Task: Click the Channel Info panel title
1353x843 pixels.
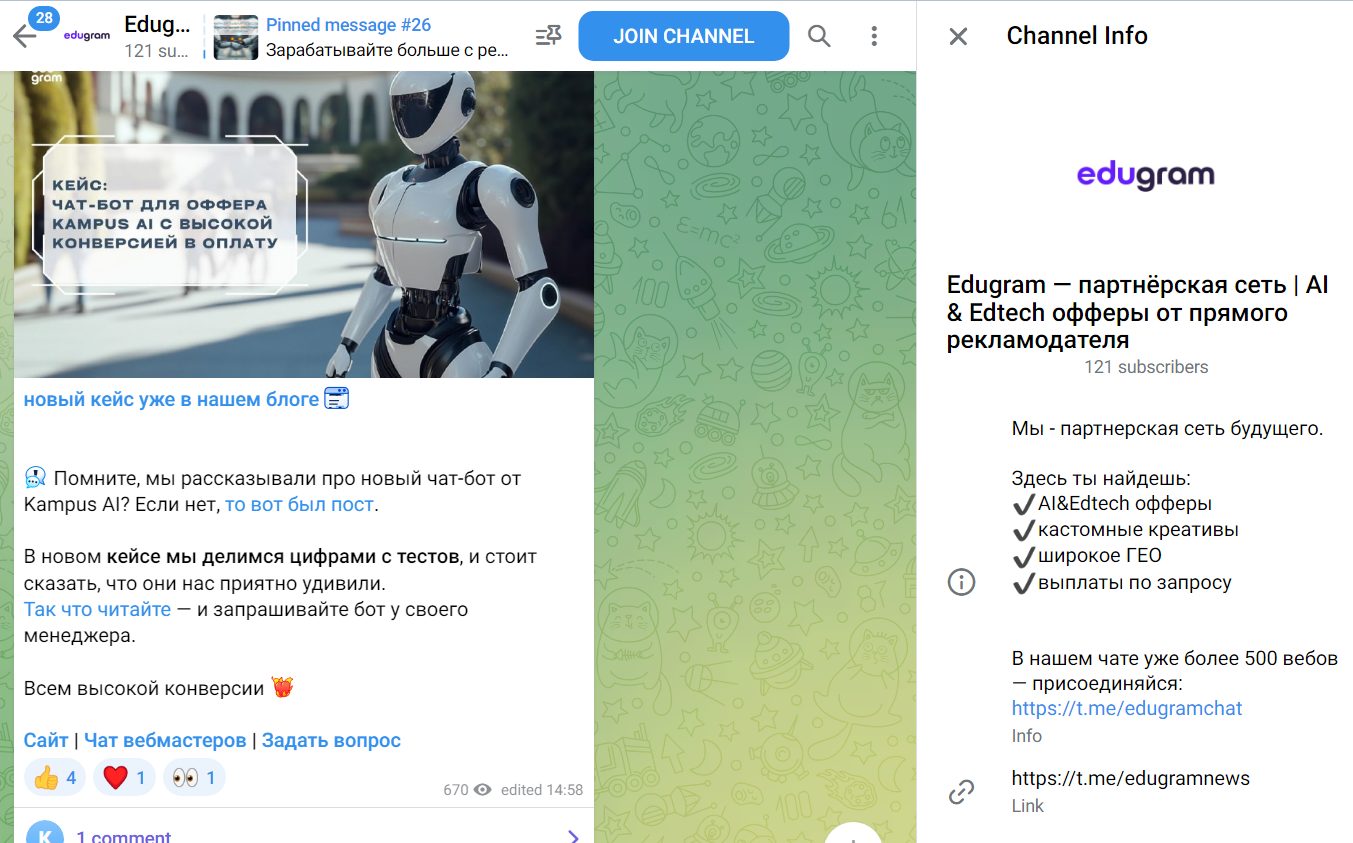Action: click(1077, 36)
